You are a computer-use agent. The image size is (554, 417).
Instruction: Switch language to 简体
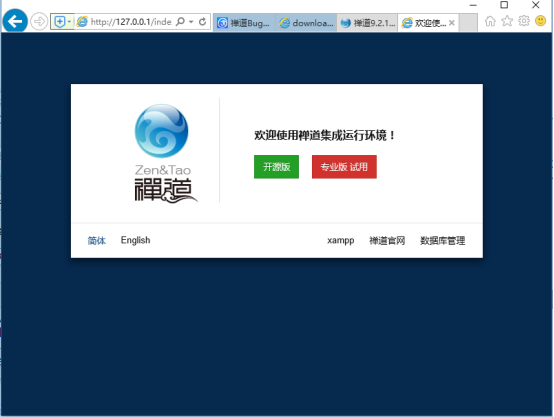(x=97, y=241)
